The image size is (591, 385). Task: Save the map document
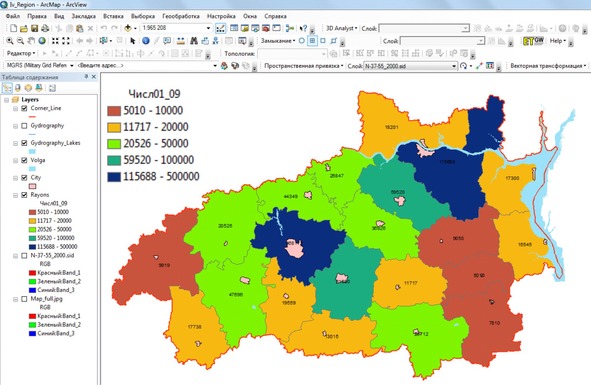(34, 28)
